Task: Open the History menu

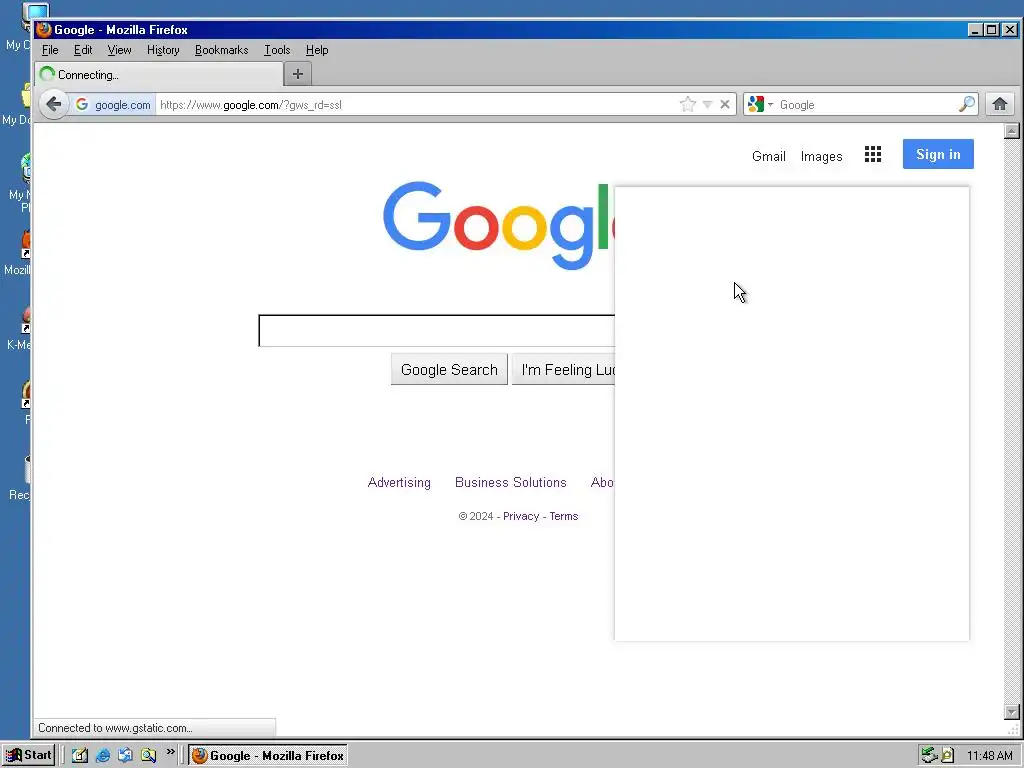Action: (163, 50)
